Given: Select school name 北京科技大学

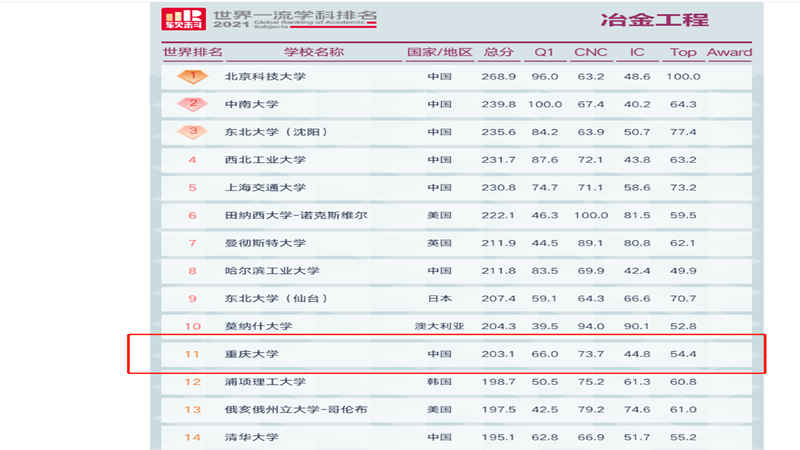Looking at the screenshot, I should (265, 77).
